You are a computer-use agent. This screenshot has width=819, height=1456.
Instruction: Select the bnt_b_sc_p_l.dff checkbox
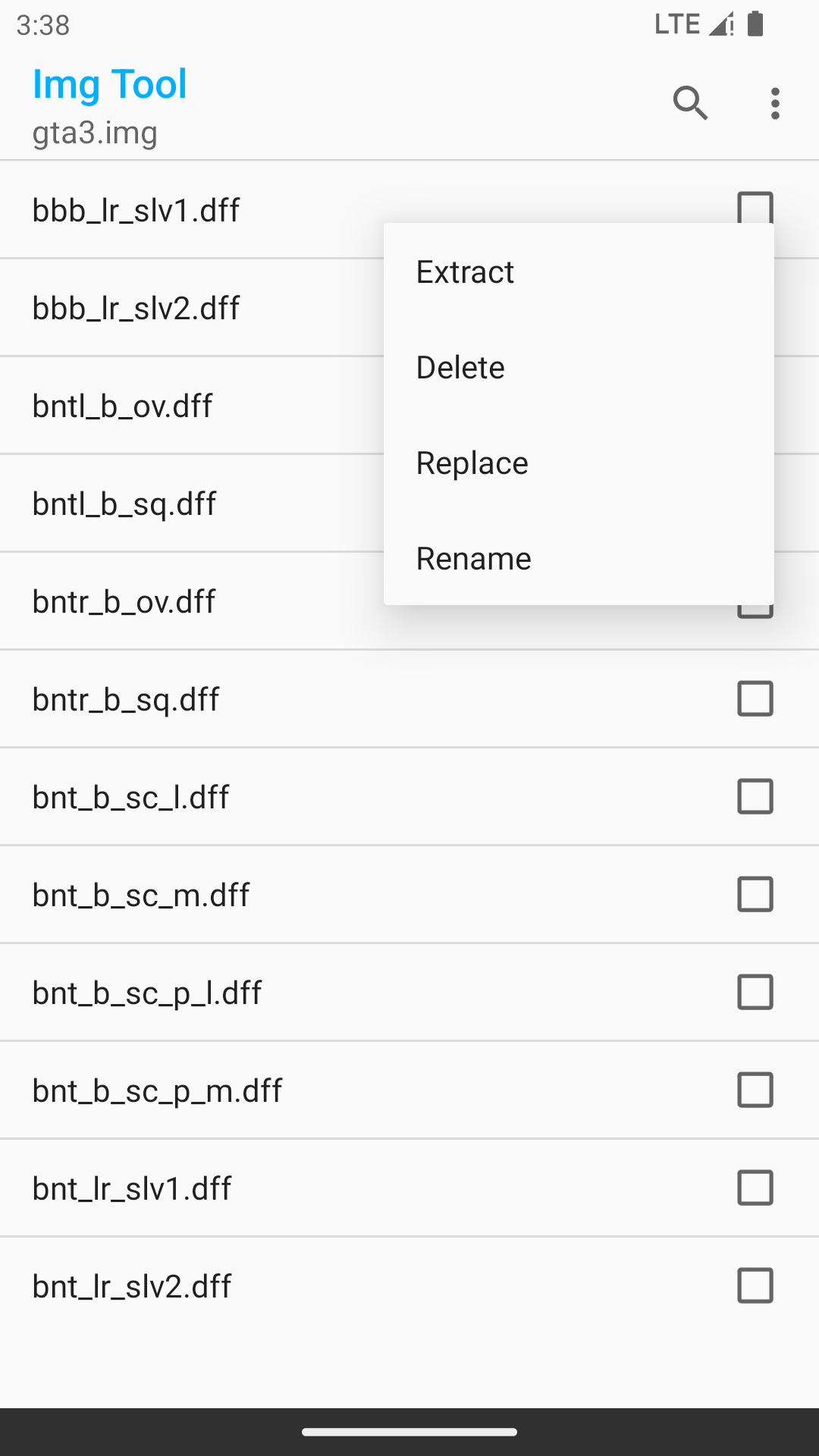(x=755, y=992)
